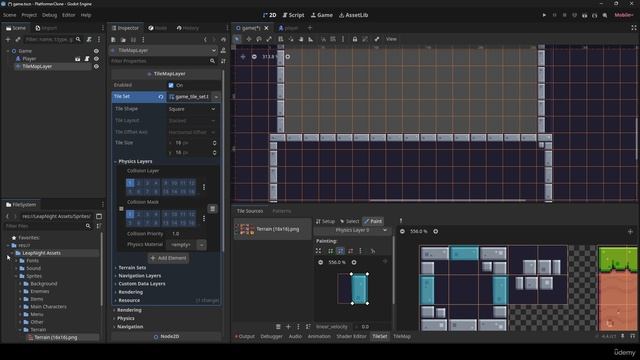Switch to Setup mode in TileSet

[325, 221]
